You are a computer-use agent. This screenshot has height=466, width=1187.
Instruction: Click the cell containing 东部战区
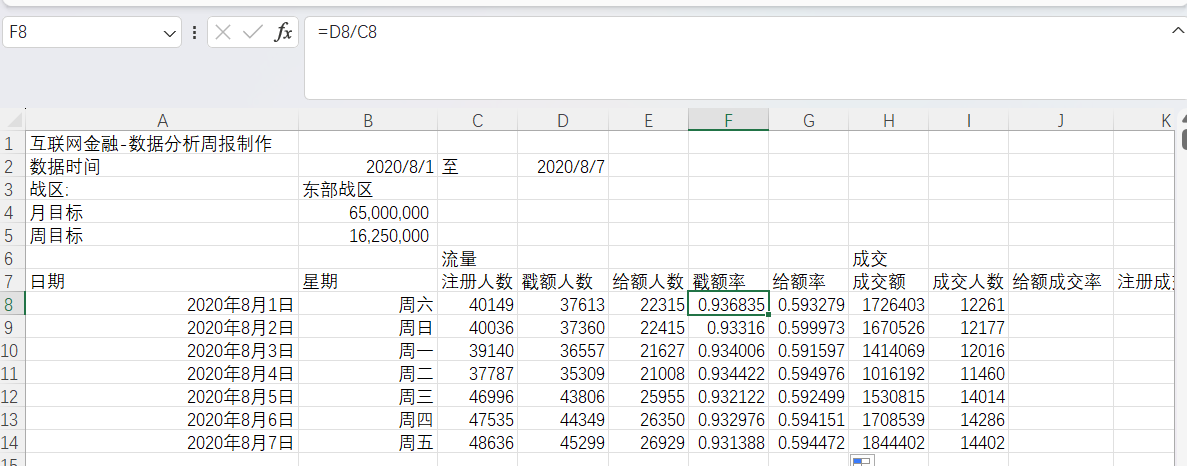367,190
